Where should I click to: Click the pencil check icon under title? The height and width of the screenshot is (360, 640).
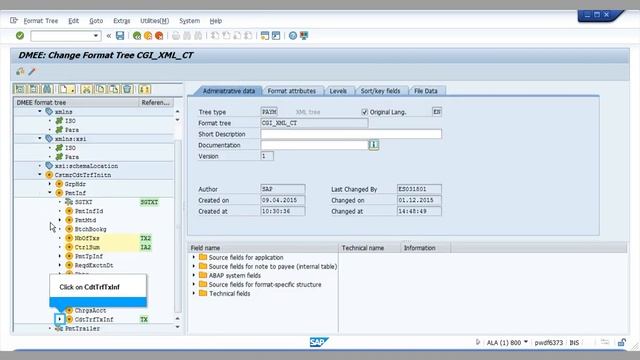coord(32,71)
